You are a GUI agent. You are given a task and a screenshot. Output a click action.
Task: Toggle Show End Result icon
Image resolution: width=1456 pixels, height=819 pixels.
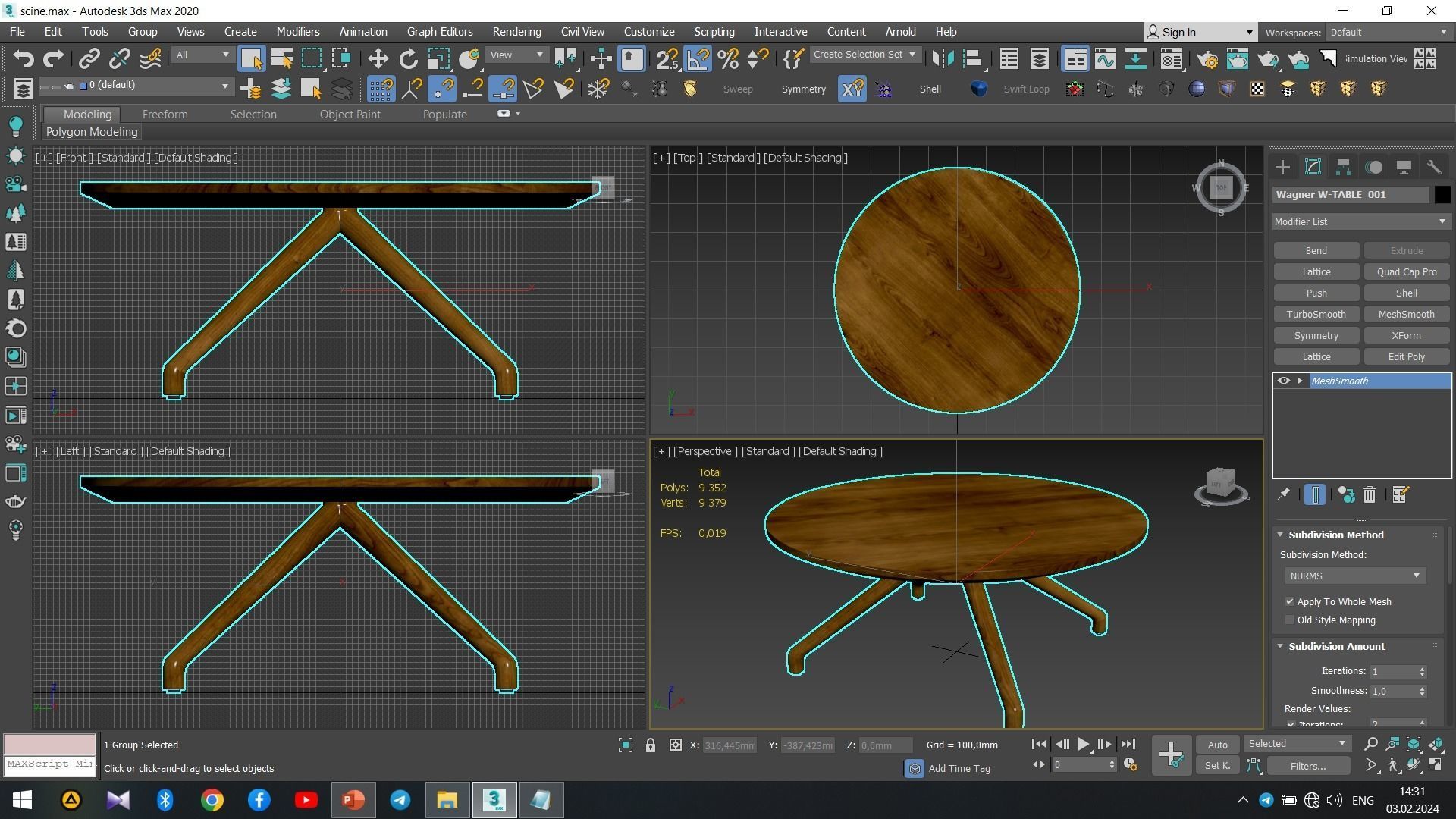[1315, 494]
